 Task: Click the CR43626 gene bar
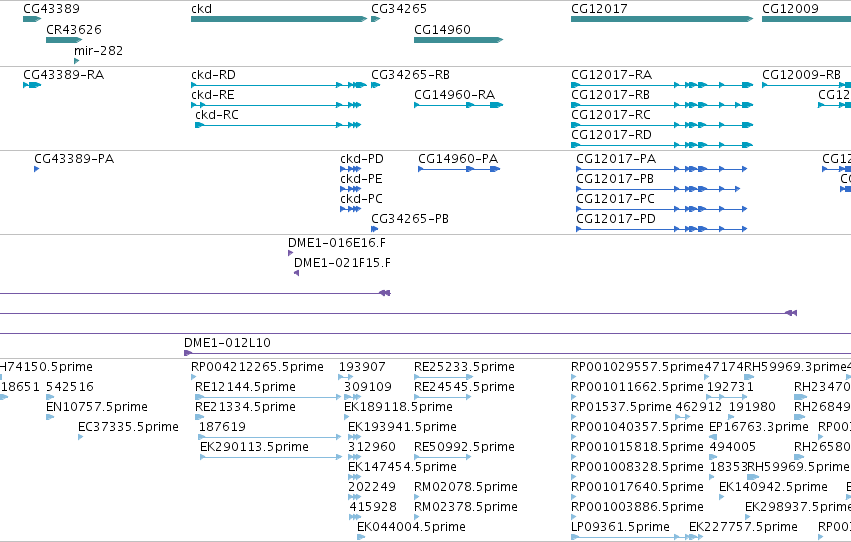(64, 40)
